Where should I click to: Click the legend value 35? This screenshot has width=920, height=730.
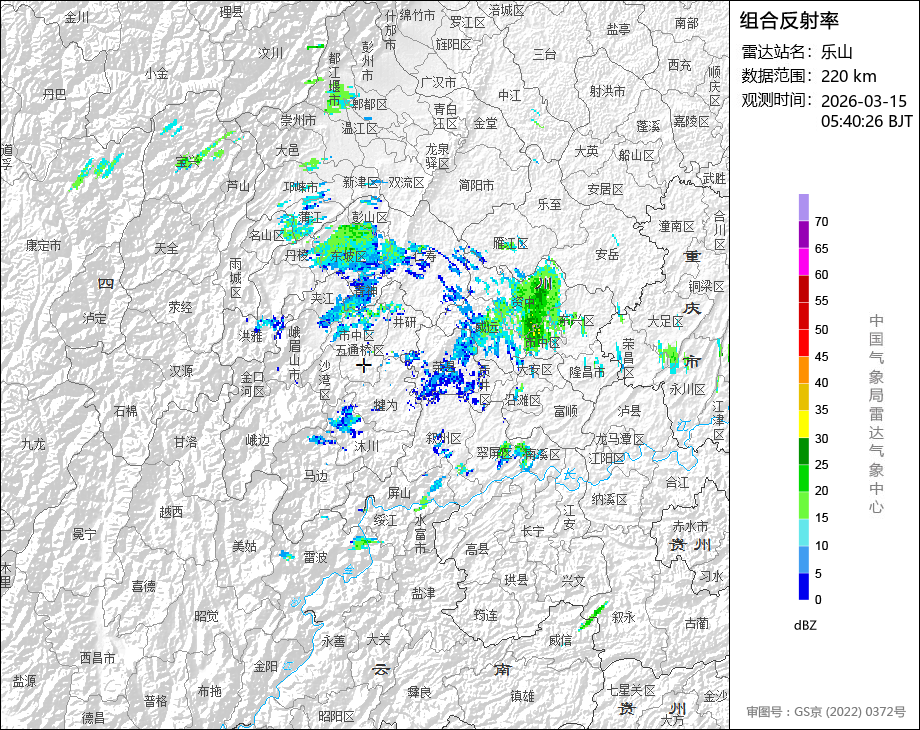821,410
